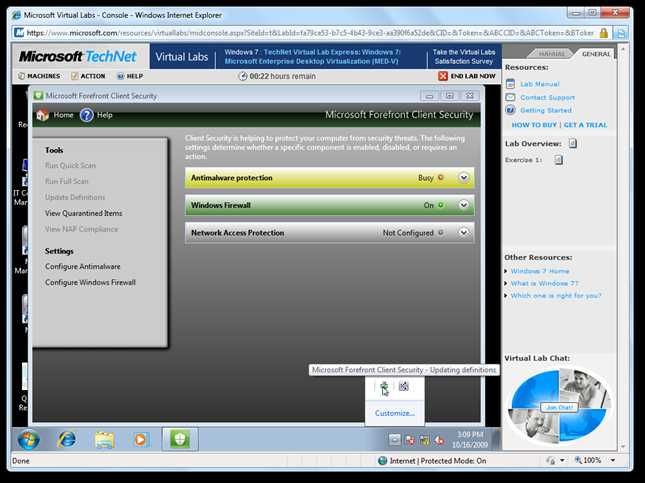
Task: Open the Exercise 1 document icon
Action: coord(558,160)
